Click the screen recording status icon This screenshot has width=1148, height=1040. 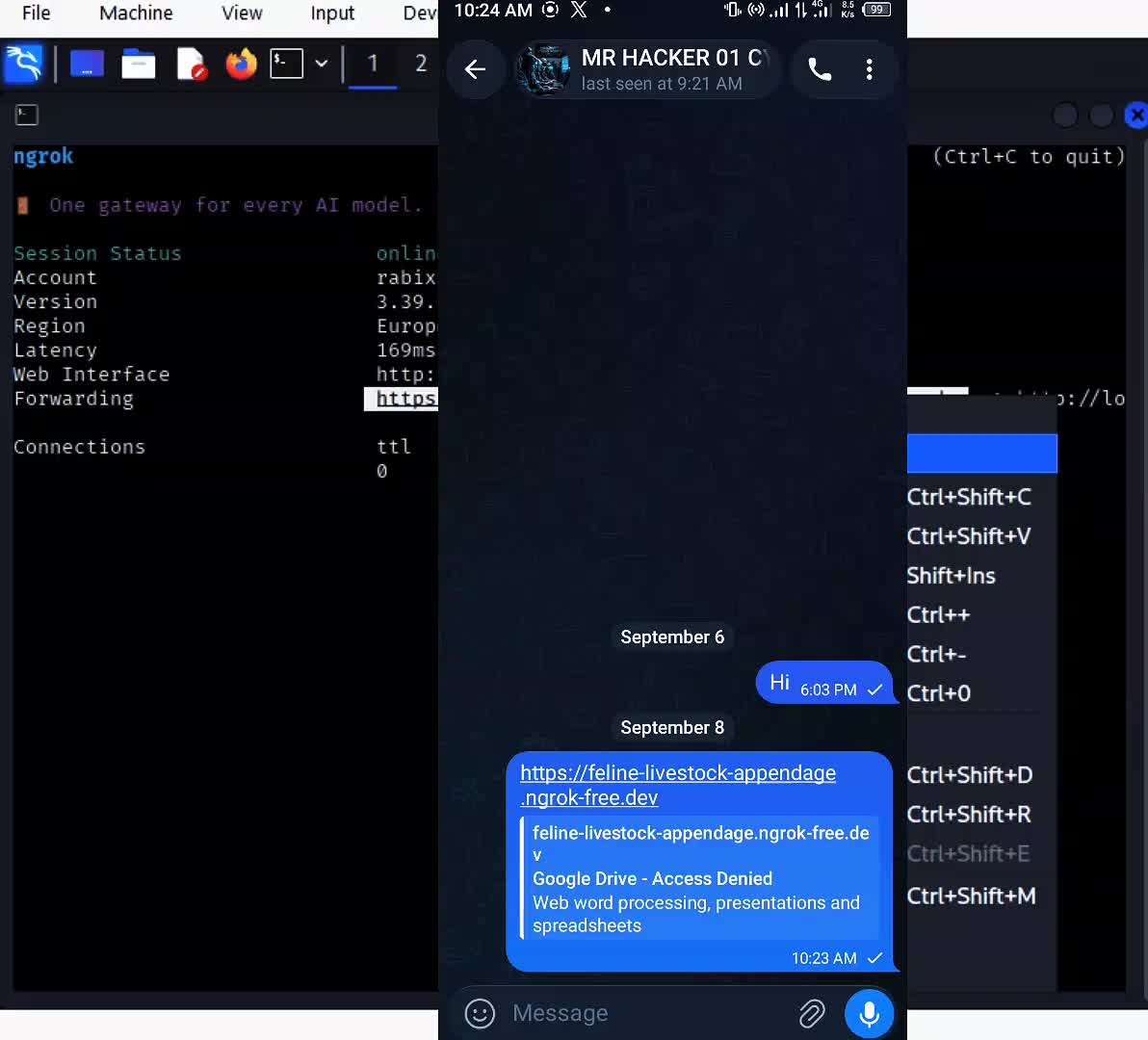click(550, 10)
